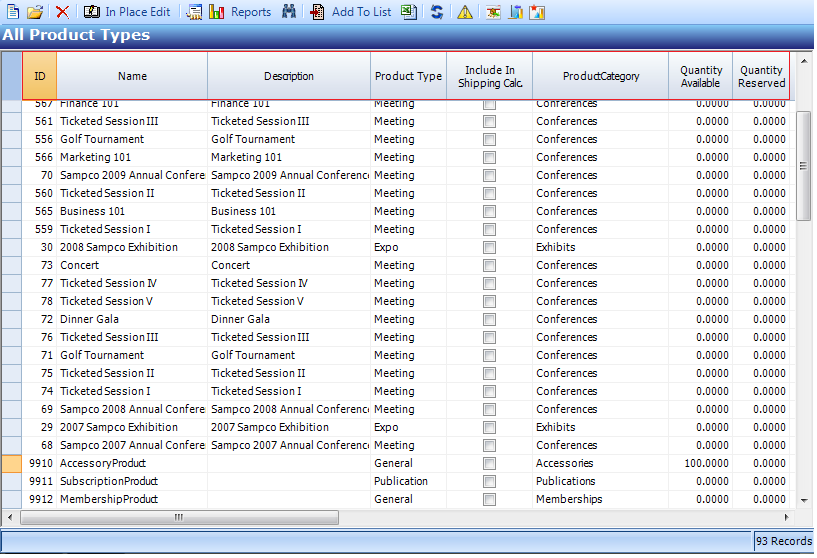
Task: Click the Open folder icon
Action: [35, 11]
